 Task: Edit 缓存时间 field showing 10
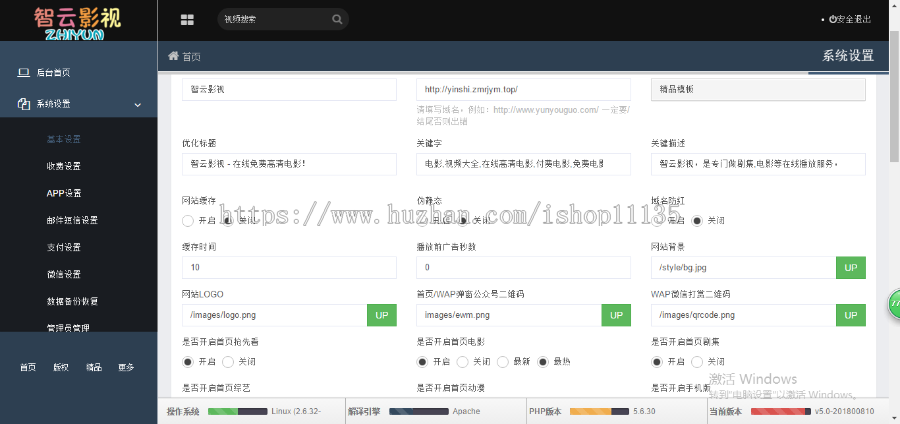point(289,268)
